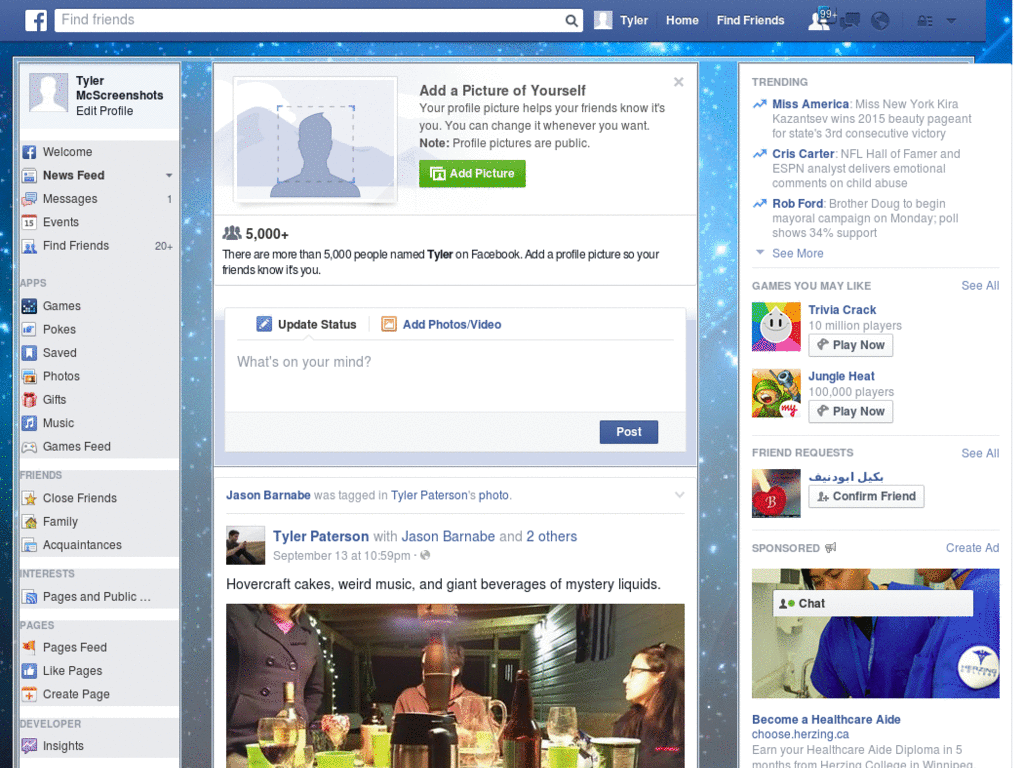
Task: Click the Events calendar icon
Action: coord(29,223)
